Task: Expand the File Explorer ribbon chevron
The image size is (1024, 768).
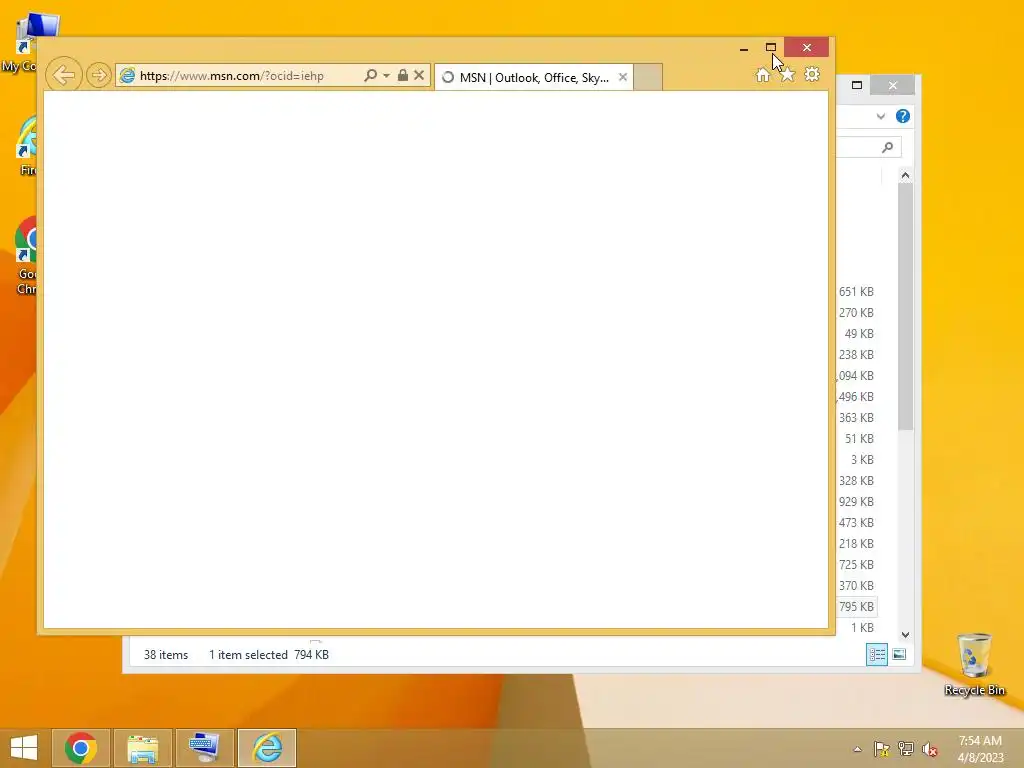Action: click(x=880, y=116)
